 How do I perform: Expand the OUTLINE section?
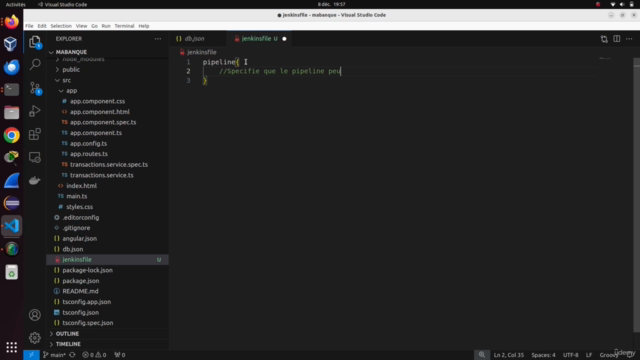[x=67, y=333]
